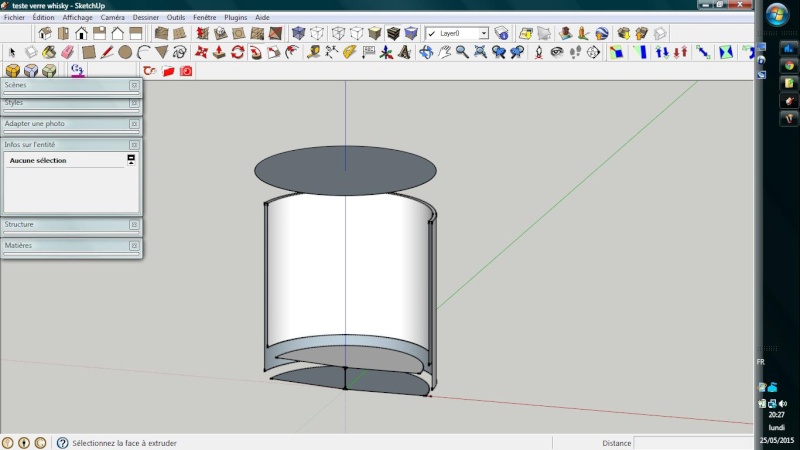Select the Zoom magnifier tool
Screen dimensions: 800x450
(x=462, y=52)
